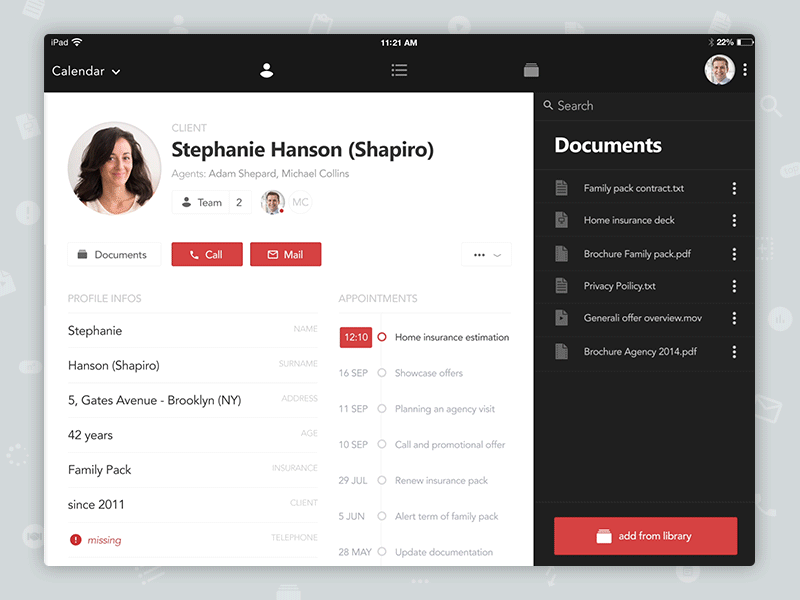
Task: Click the add from library button
Action: (x=645, y=536)
